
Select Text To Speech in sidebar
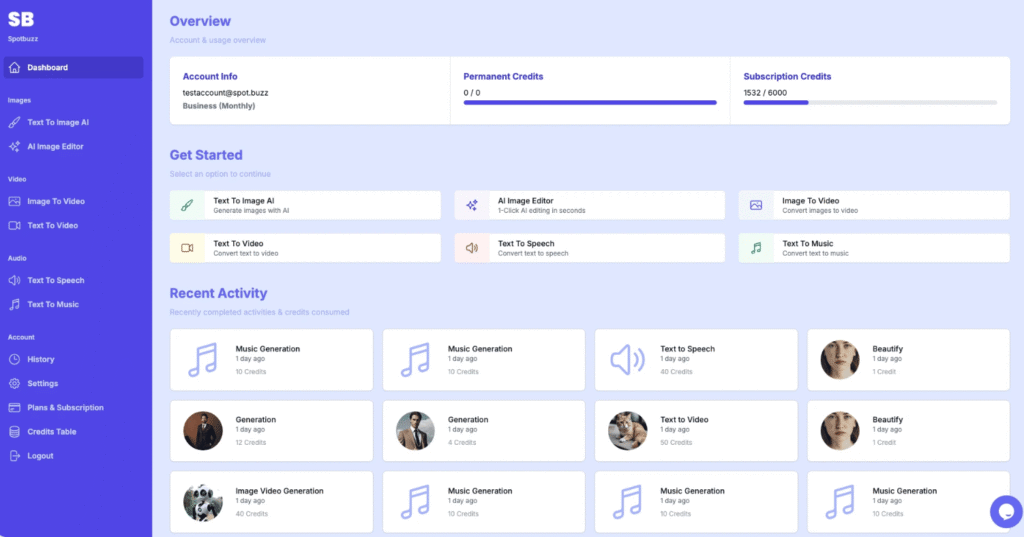point(73,280)
